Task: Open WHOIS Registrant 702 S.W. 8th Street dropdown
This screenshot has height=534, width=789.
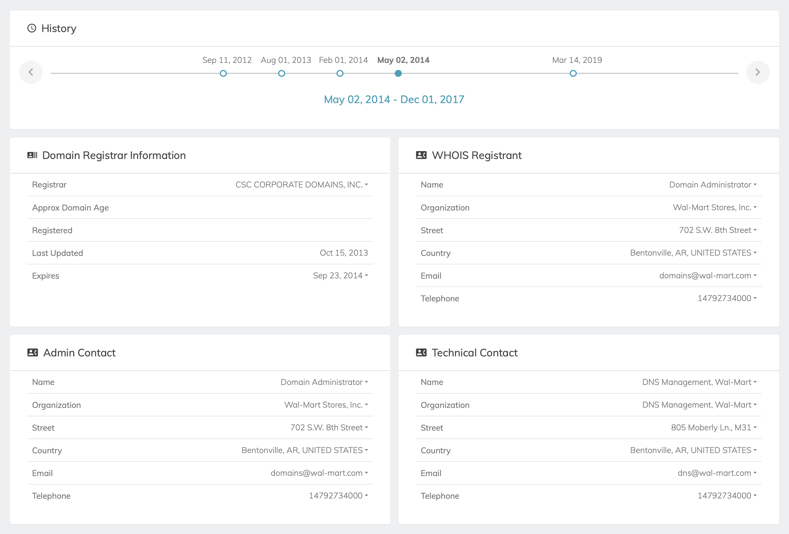Action: (718, 230)
